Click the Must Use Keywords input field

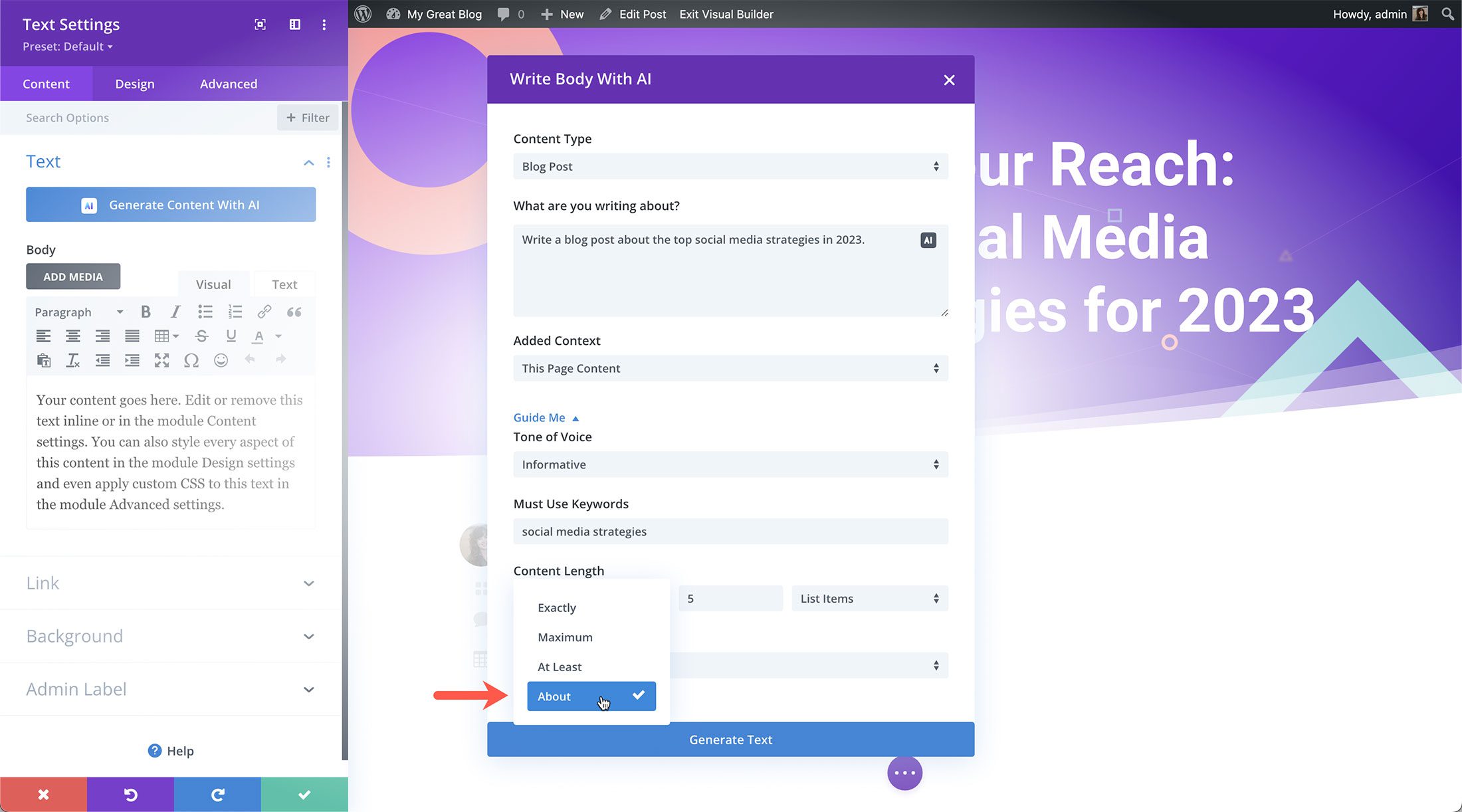[730, 532]
